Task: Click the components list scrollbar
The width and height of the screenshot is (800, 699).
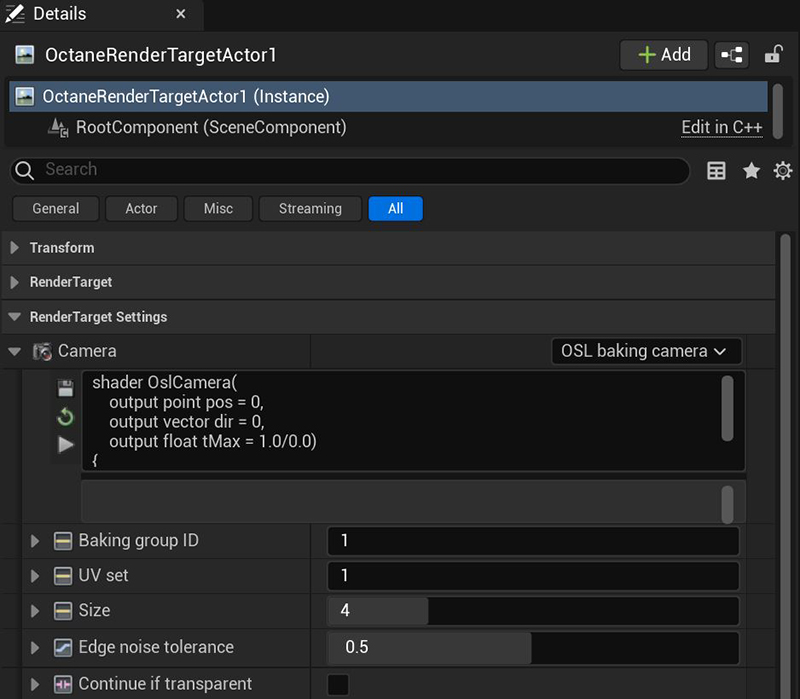Action: [x=778, y=111]
